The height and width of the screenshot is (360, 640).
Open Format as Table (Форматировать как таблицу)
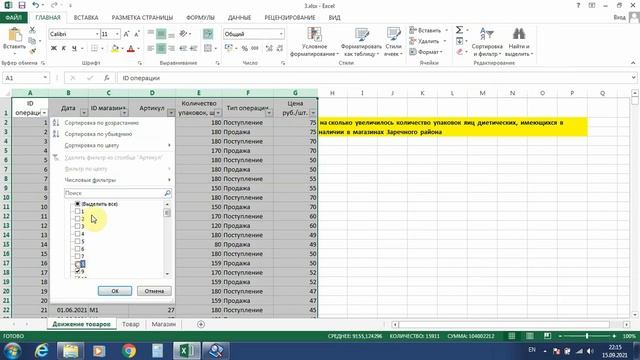pyautogui.click(x=361, y=42)
